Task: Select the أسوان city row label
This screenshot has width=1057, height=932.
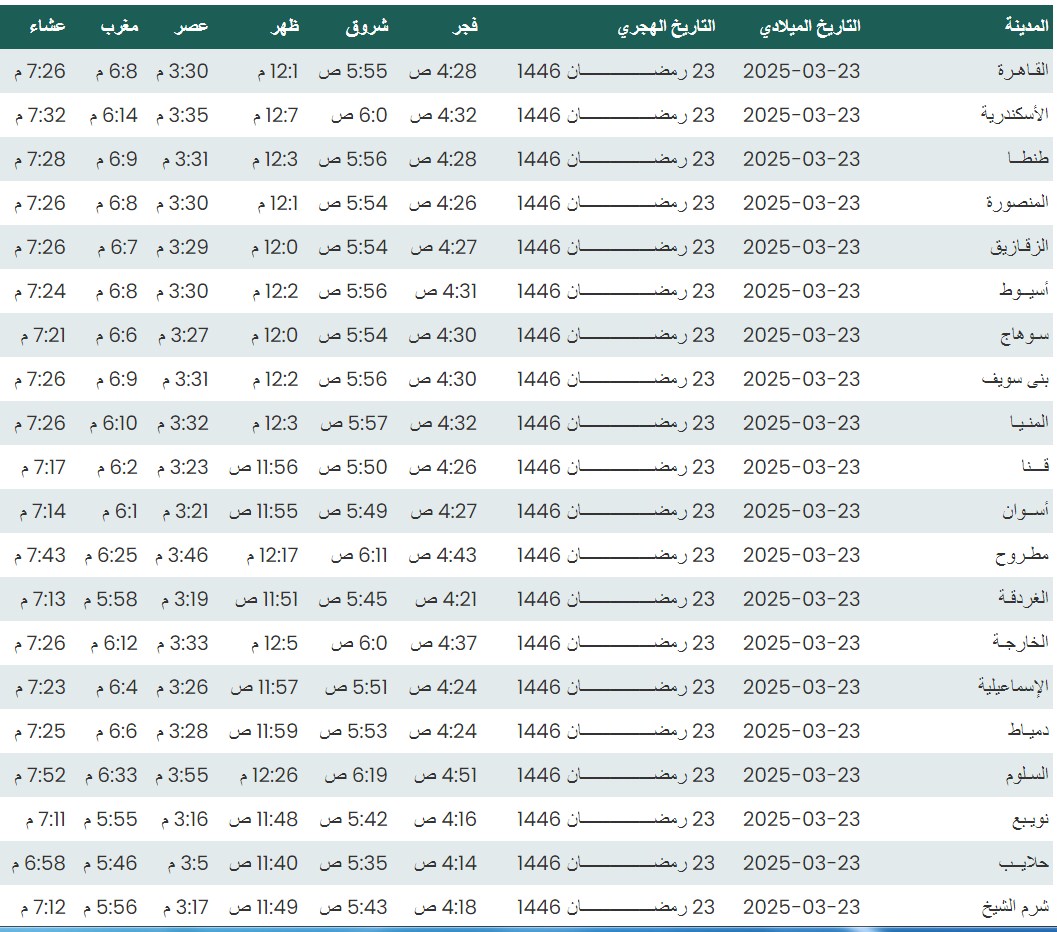Action: tap(1025, 511)
